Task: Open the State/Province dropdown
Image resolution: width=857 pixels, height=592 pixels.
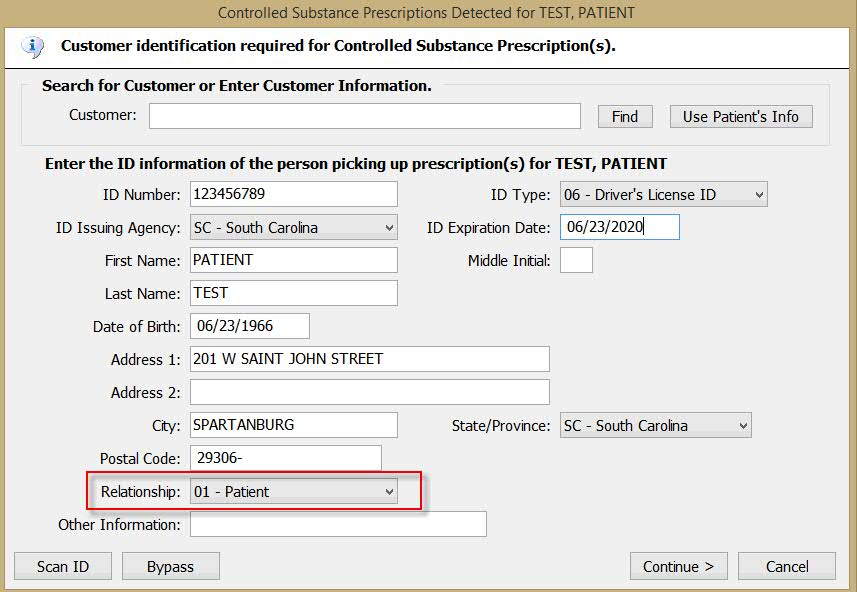Action: click(x=655, y=425)
